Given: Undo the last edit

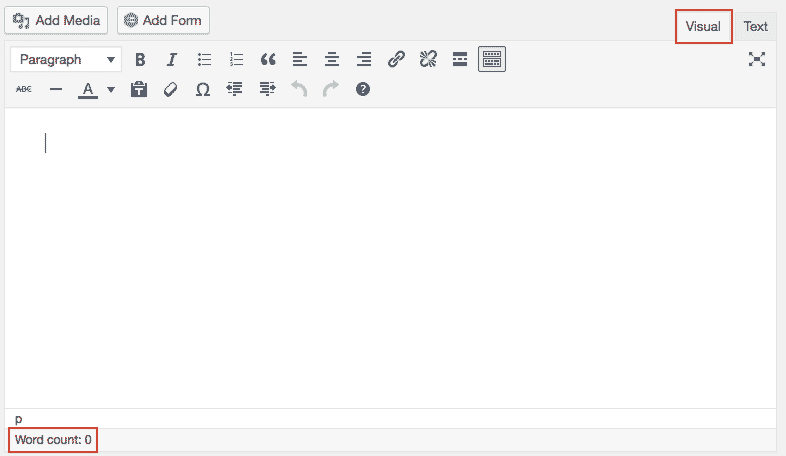Looking at the screenshot, I should tap(299, 89).
